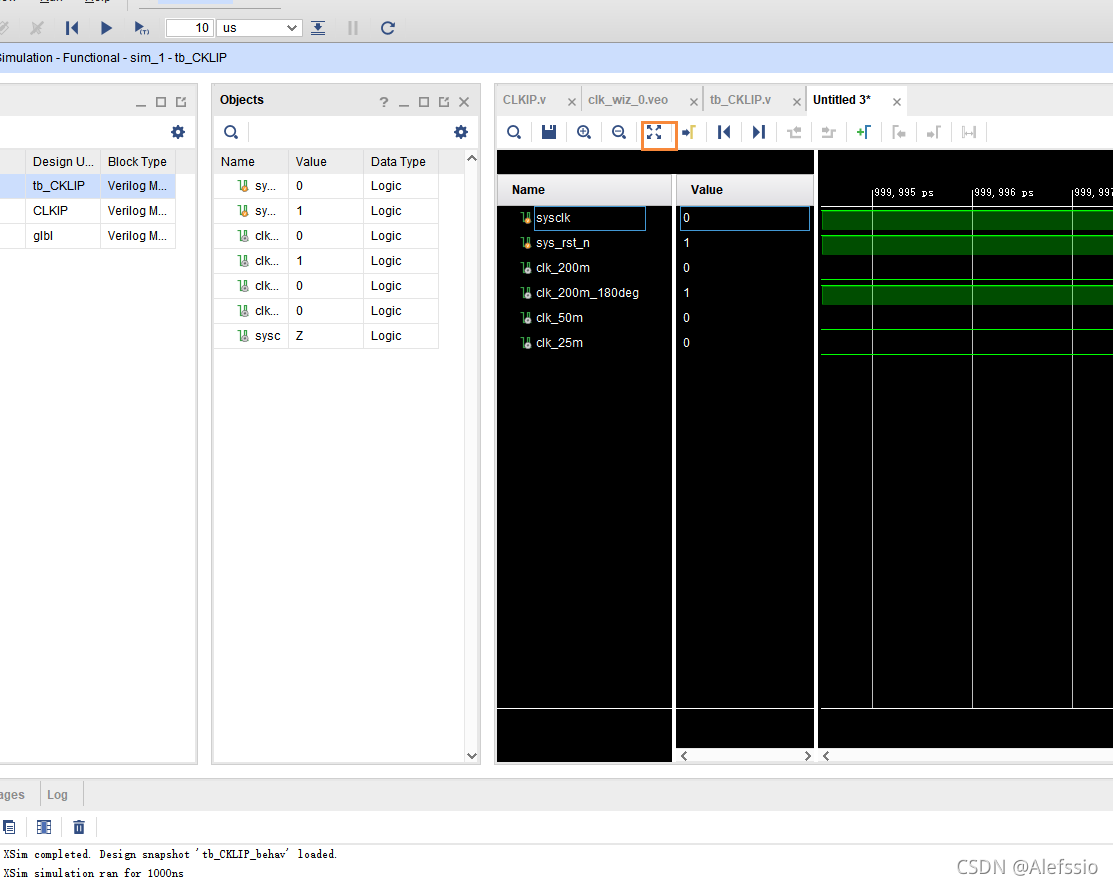Screen dimensions: 1113x885
Task: Select clk_200m signal in waveform
Action: (563, 268)
